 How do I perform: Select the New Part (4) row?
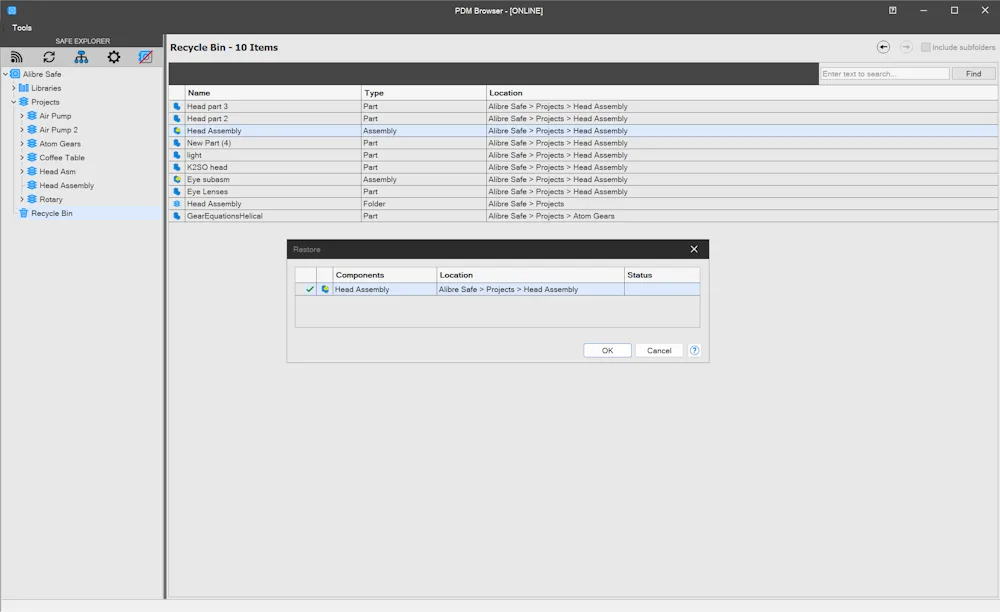(x=583, y=143)
